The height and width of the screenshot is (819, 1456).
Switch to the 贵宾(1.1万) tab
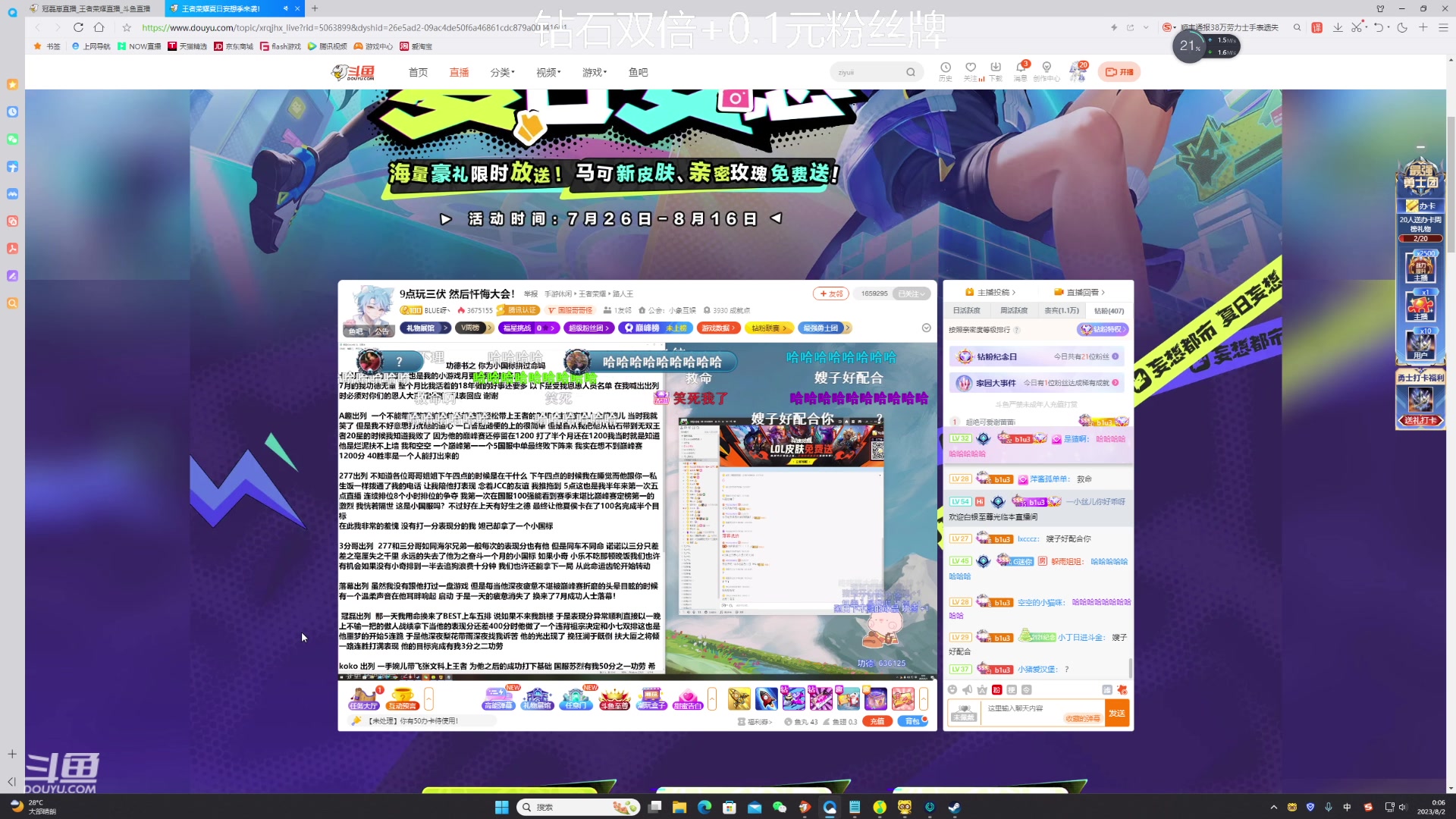pyautogui.click(x=1062, y=310)
